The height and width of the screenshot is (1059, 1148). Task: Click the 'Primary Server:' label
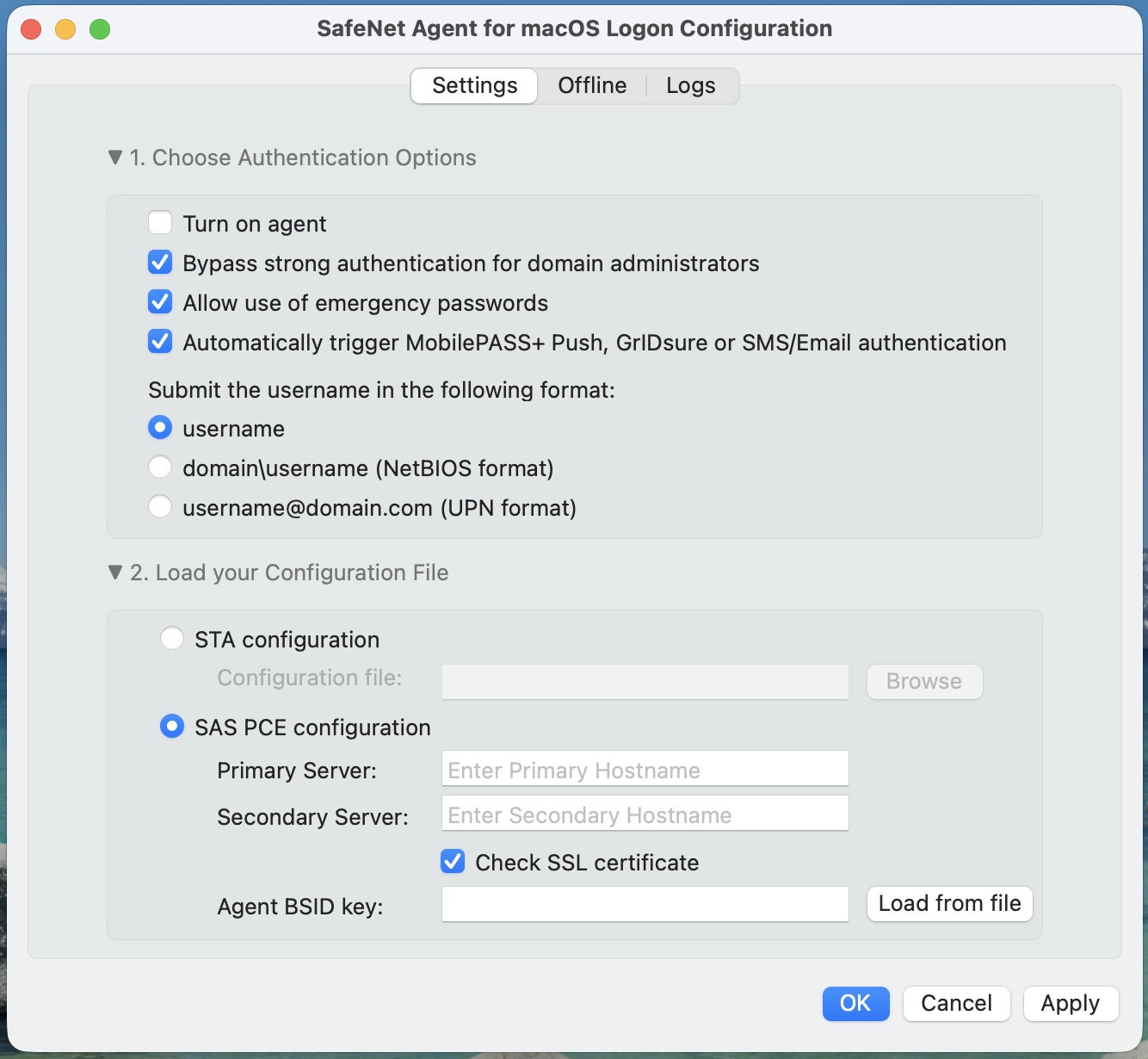(297, 771)
